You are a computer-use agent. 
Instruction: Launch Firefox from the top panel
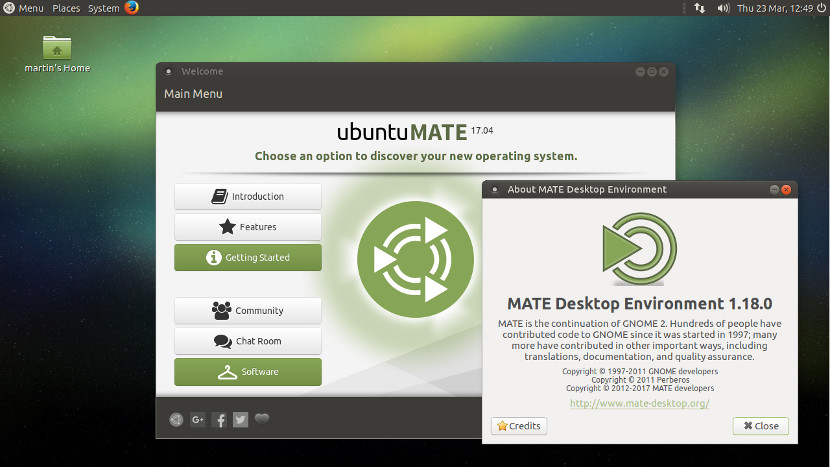132,8
